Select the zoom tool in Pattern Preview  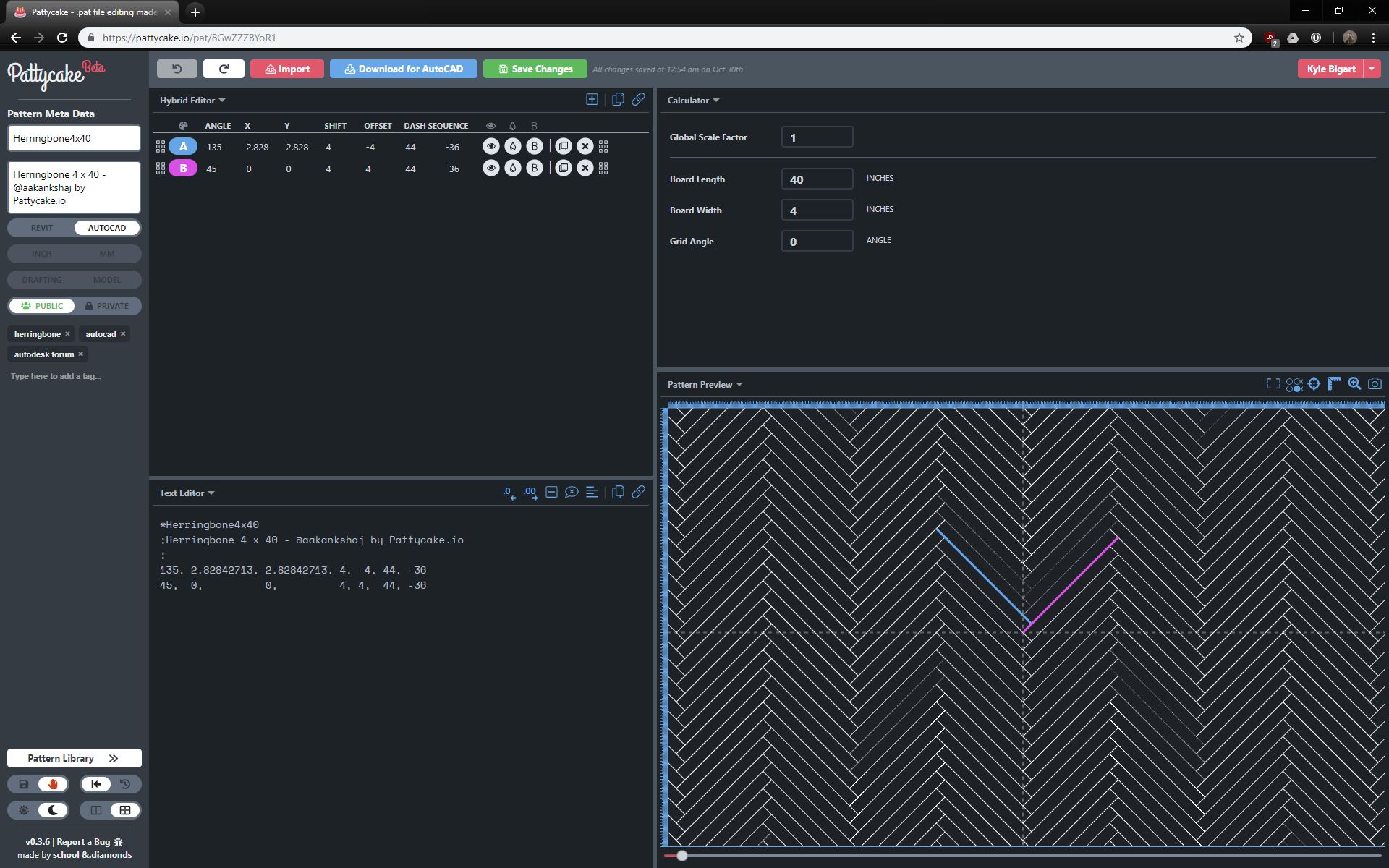[x=1354, y=384]
